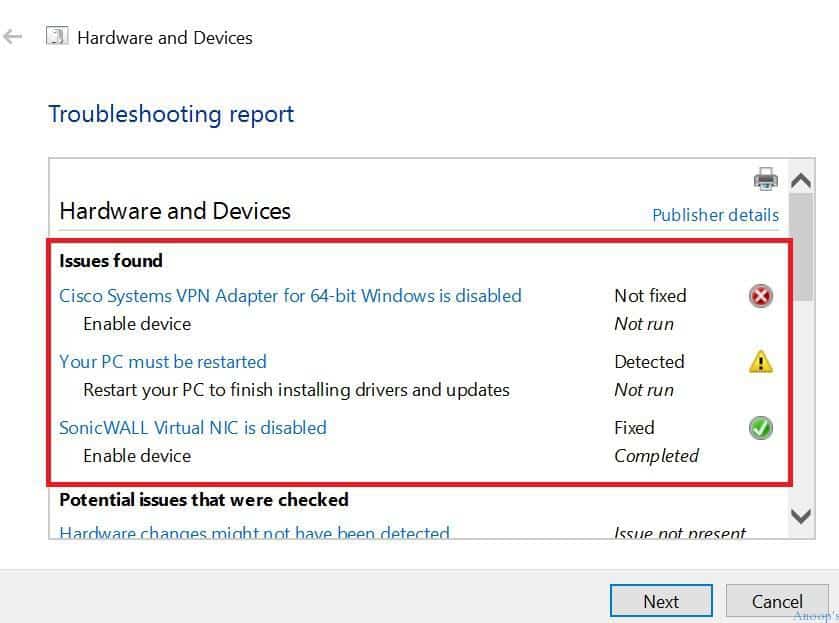Click the Hardware and Devices window icon
Viewport: 839px width, 623px height.
point(57,36)
